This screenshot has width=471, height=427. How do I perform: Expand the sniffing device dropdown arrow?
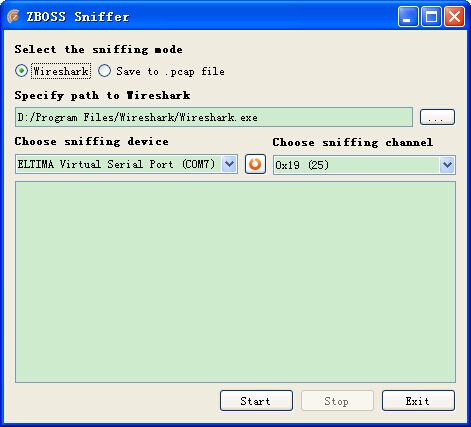(x=229, y=164)
